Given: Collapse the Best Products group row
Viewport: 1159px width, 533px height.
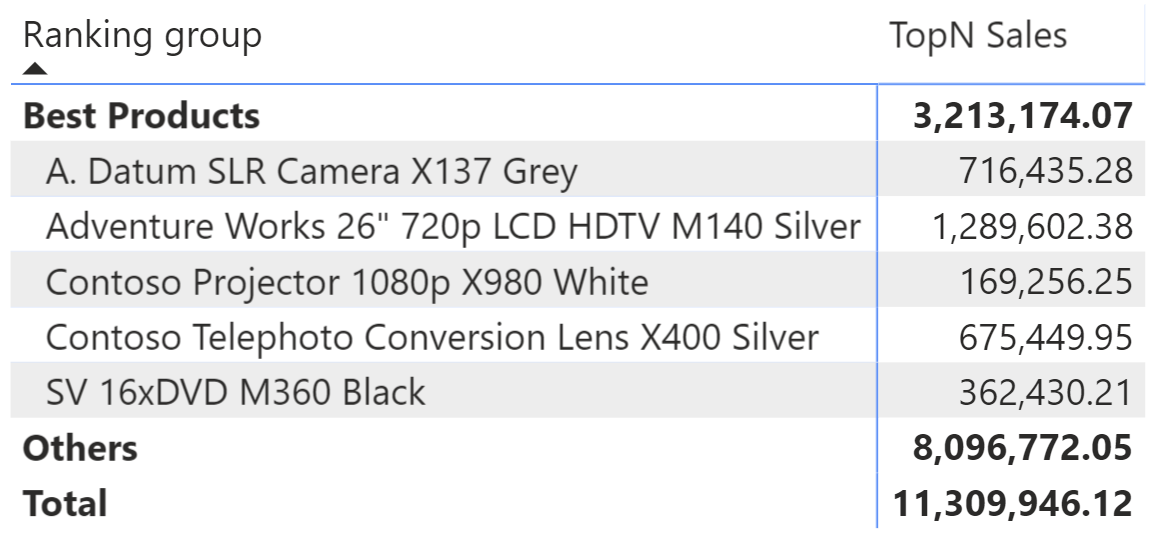Looking at the screenshot, I should click(141, 116).
